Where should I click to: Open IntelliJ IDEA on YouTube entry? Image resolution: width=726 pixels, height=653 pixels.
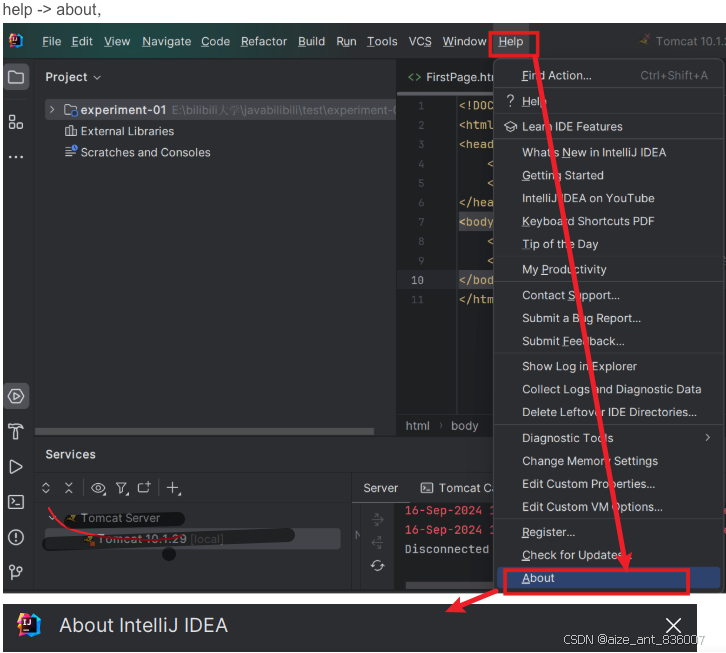pos(609,198)
